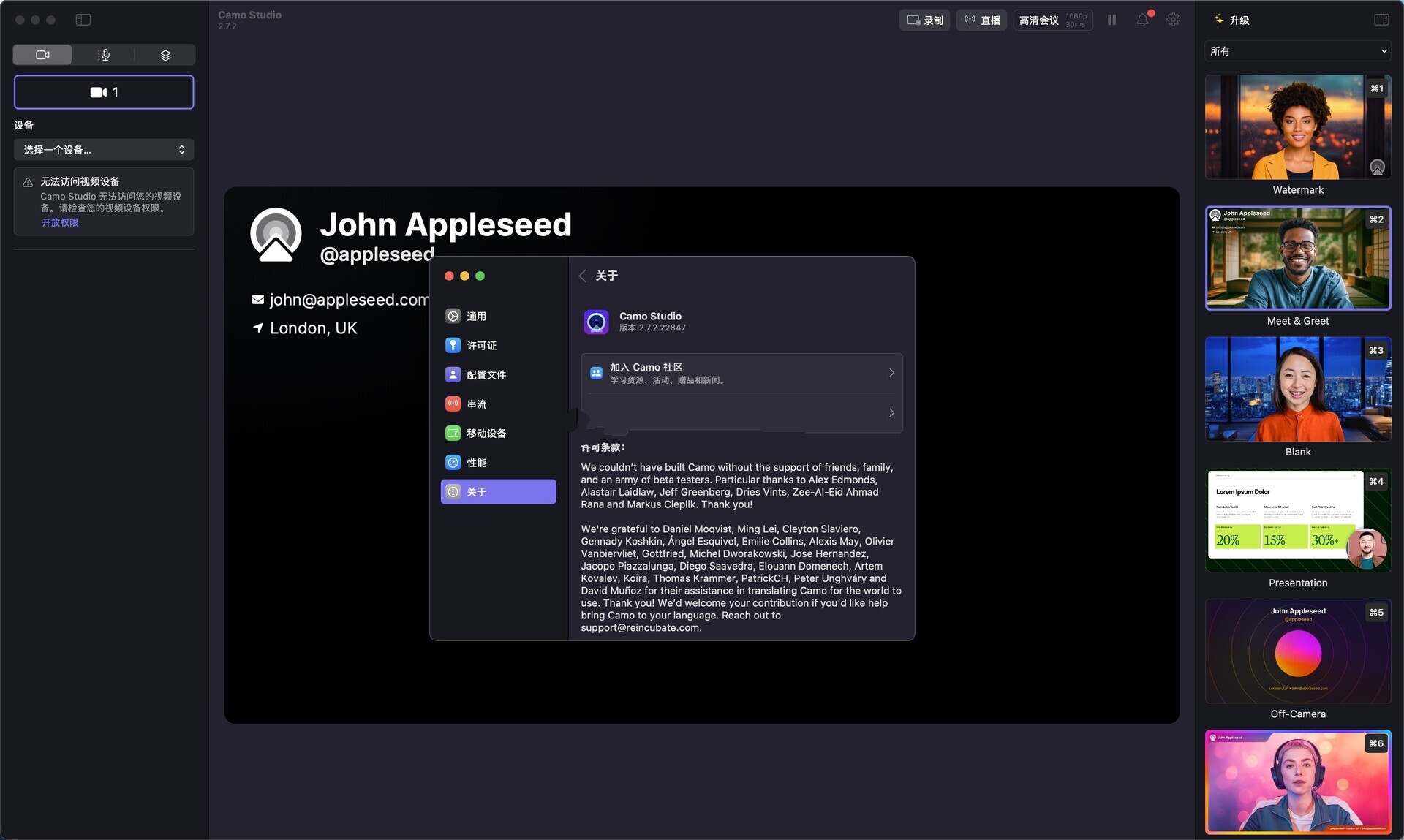Go back using the chevron beside 关于
Screen dimensions: 1404x840
tap(583, 276)
